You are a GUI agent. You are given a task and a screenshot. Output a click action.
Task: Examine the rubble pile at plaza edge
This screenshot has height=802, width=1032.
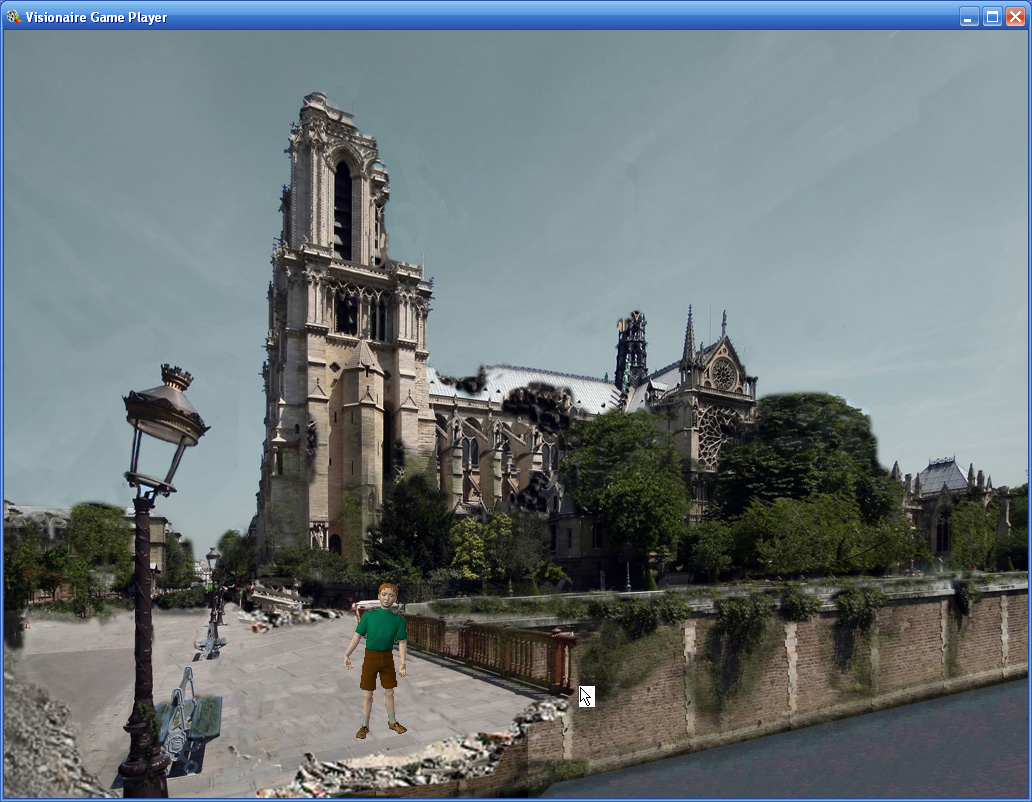point(420,762)
